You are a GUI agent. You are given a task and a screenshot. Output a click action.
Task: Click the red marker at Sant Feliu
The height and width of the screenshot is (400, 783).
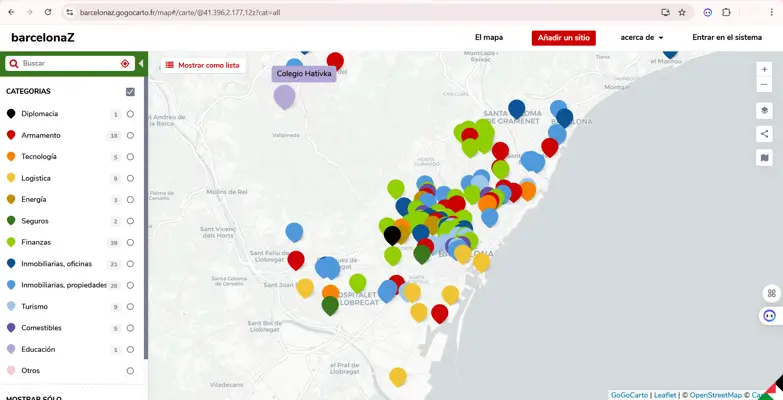tap(296, 260)
